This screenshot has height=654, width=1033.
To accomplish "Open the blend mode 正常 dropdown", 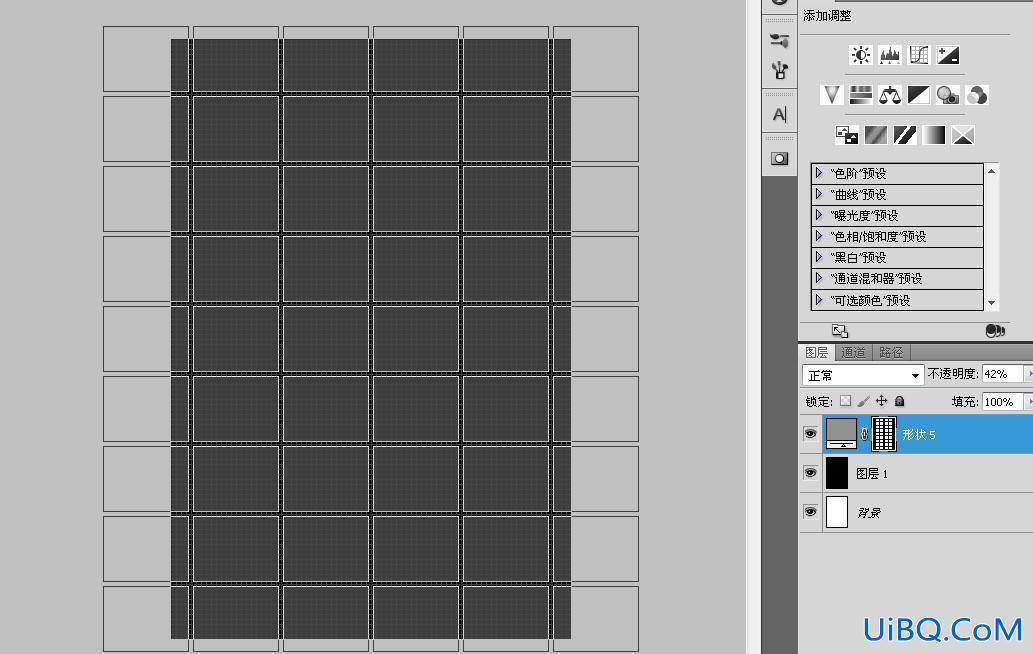I will 863,375.
